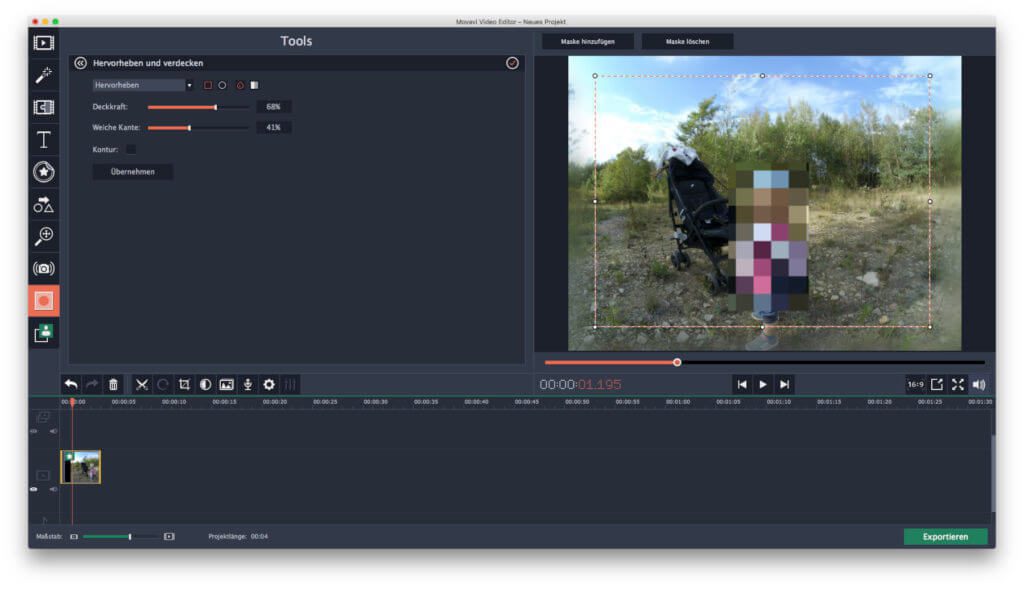
Task: Click the Übernehmen button
Action: (x=133, y=172)
